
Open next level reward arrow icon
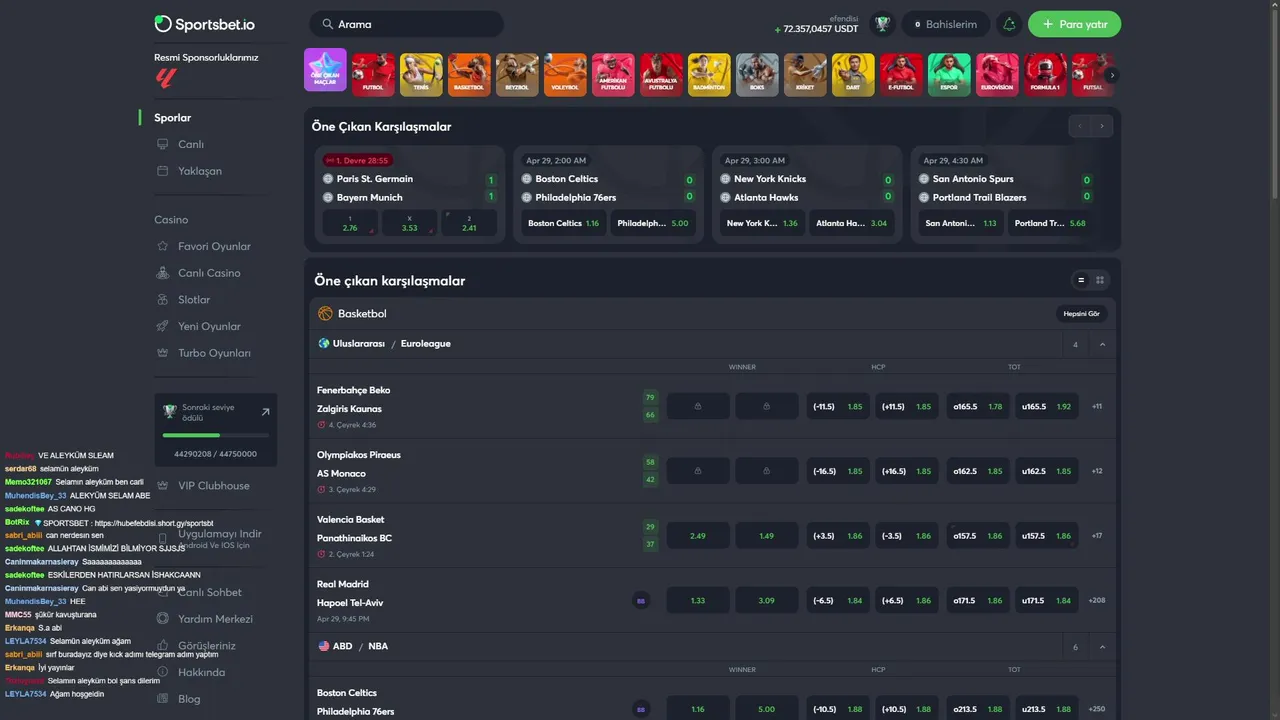click(266, 411)
